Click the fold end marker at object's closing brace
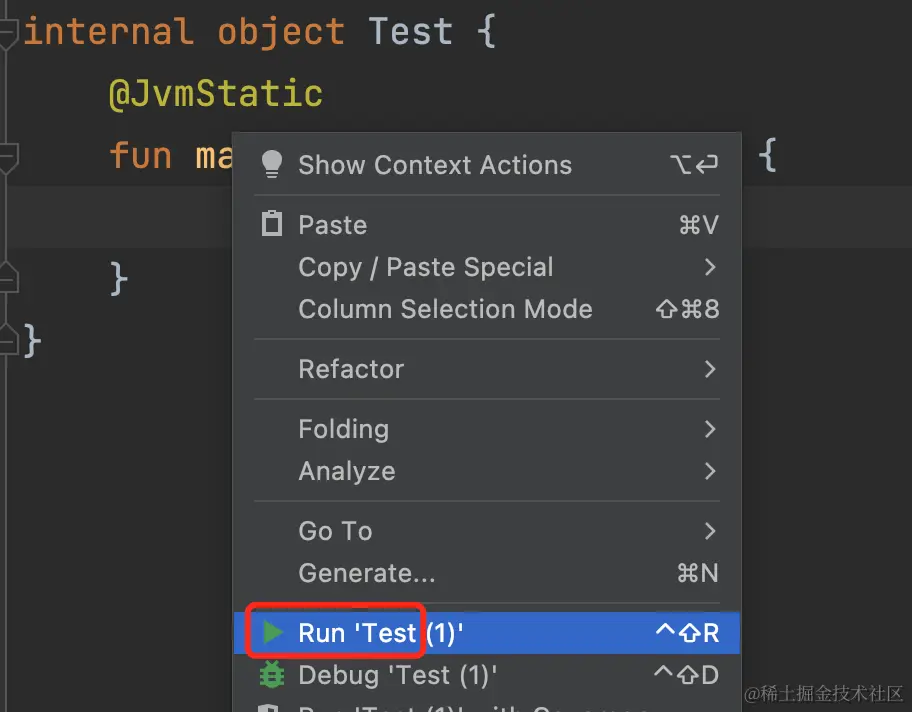Viewport: 912px width, 712px height. point(9,339)
